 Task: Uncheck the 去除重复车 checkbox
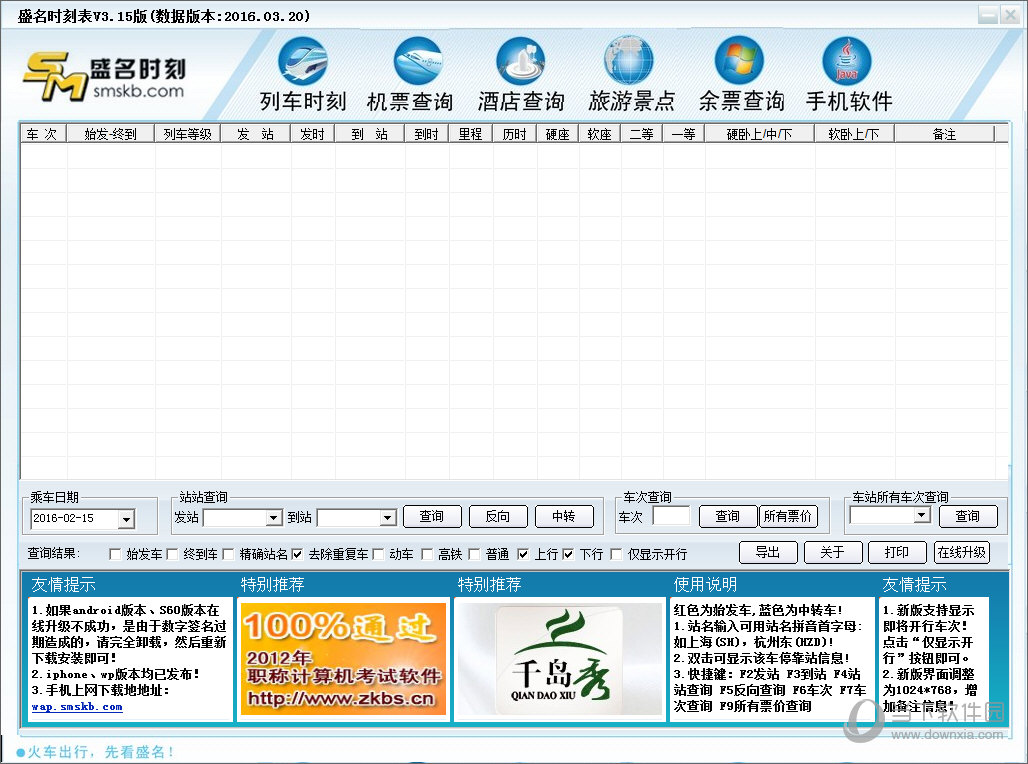click(297, 554)
